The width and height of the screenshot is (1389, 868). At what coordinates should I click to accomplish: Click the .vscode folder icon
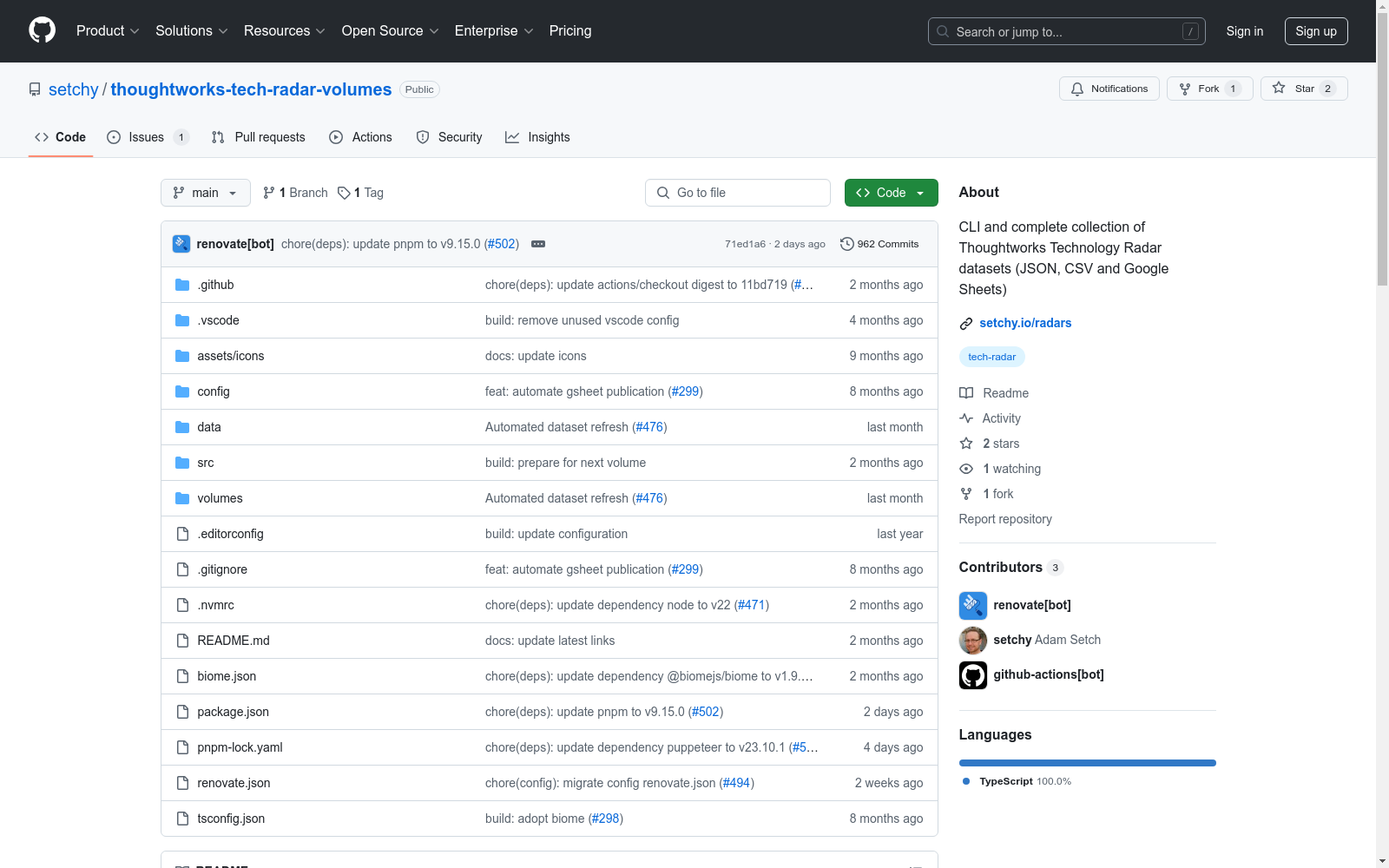click(x=182, y=320)
